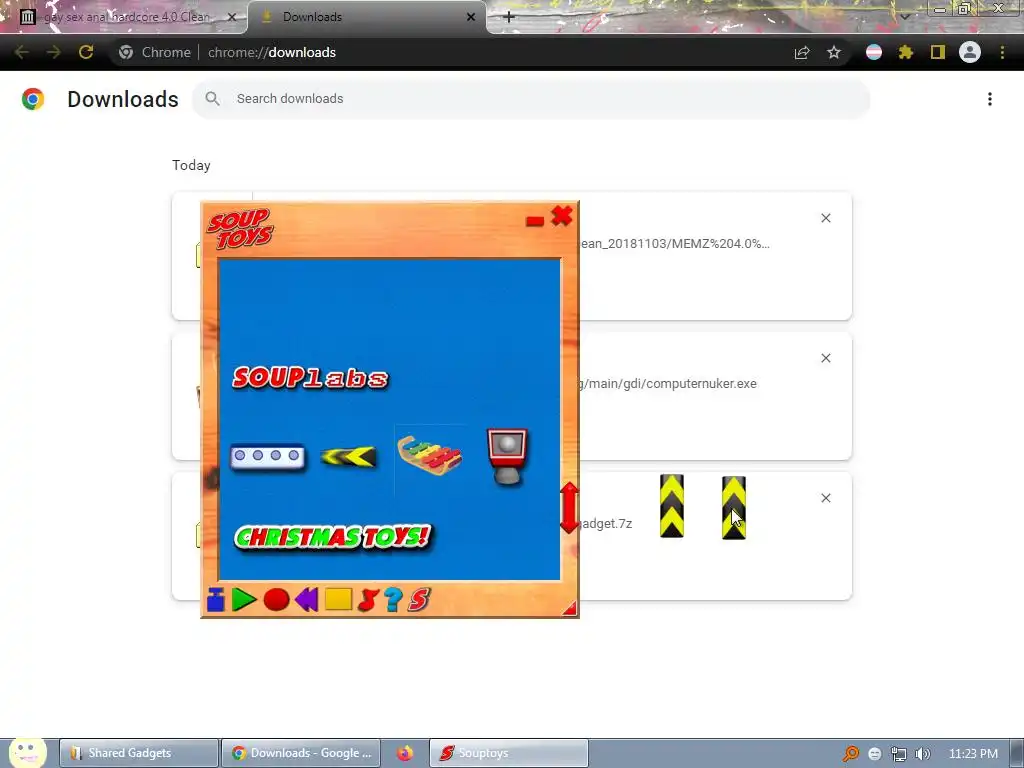Click the MEMZ download source link
This screenshot has height=768, width=1024.
(675, 244)
